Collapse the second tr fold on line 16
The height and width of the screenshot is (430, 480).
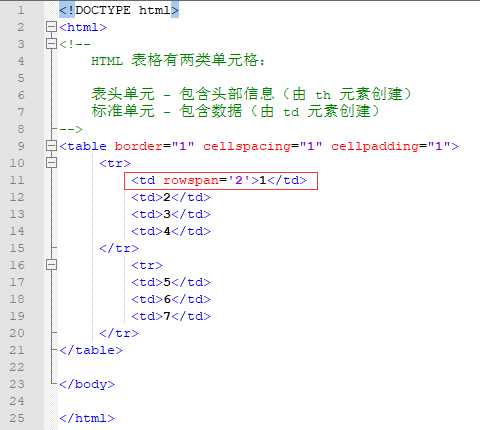(x=51, y=265)
